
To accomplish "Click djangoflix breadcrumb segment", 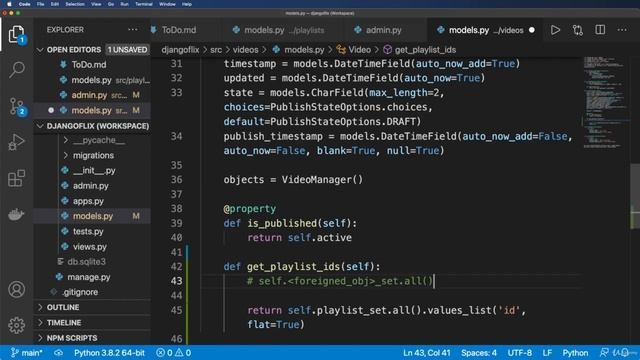I will [180, 50].
